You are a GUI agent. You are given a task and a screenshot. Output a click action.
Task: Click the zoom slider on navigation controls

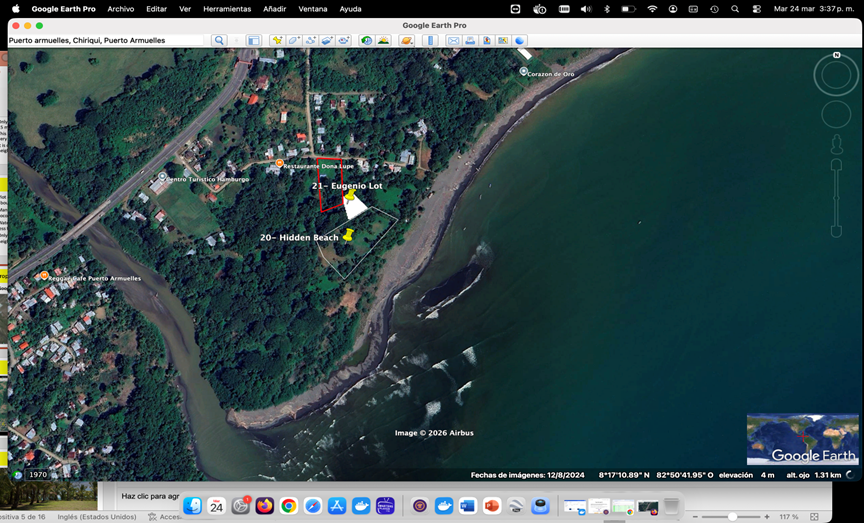836,198
